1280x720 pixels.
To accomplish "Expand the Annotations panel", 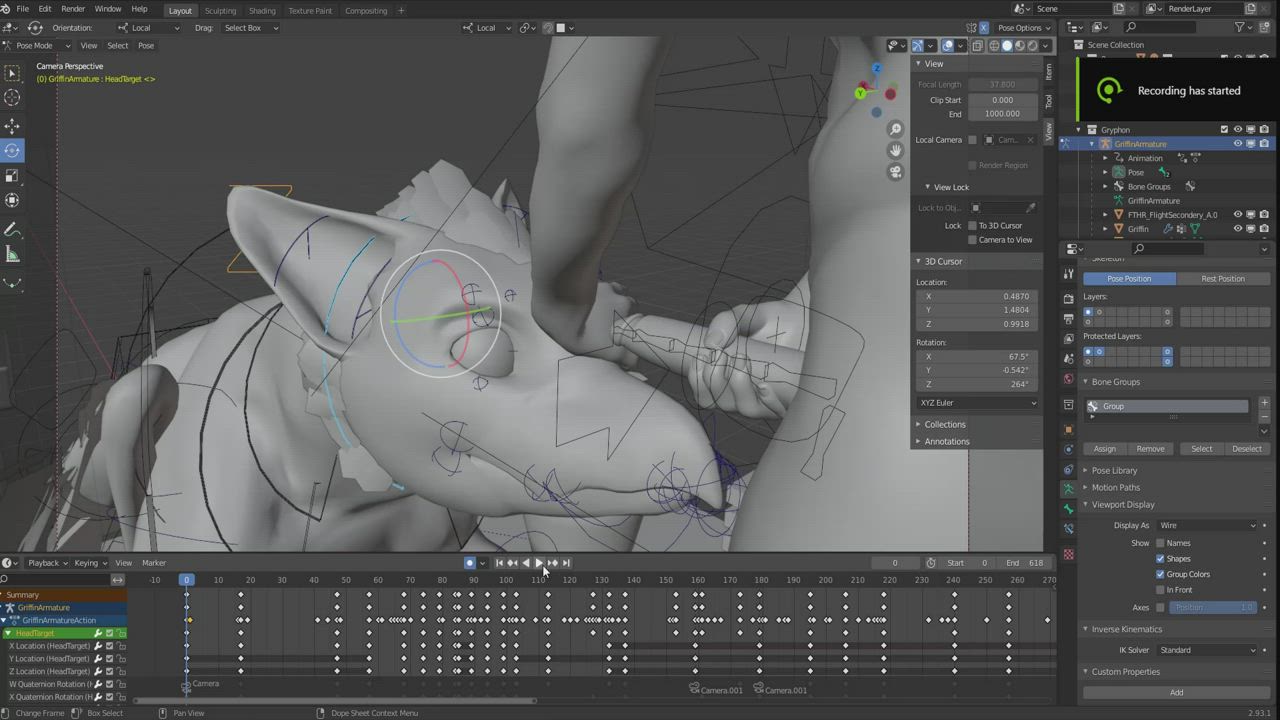I will [x=947, y=441].
